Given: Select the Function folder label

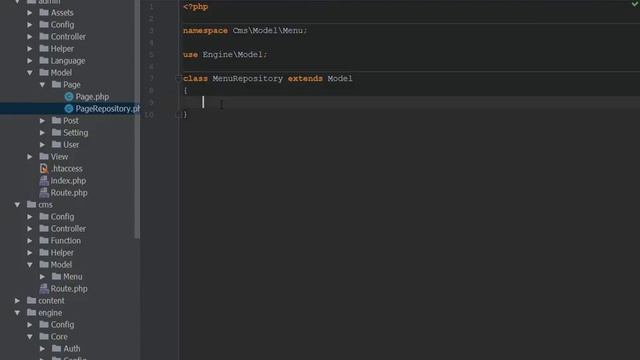Looking at the screenshot, I should [x=66, y=241].
